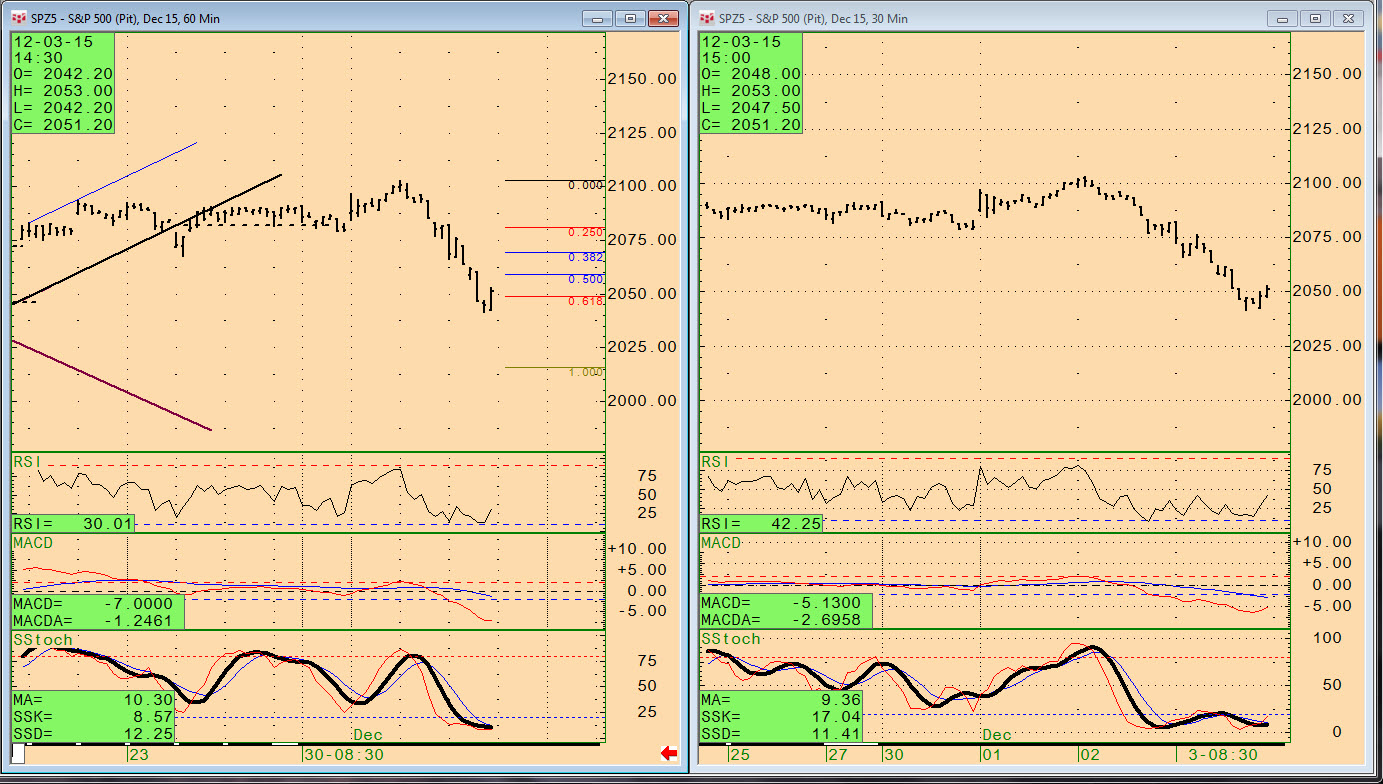Click the MACD label in the 30 Min chart

pos(721,543)
